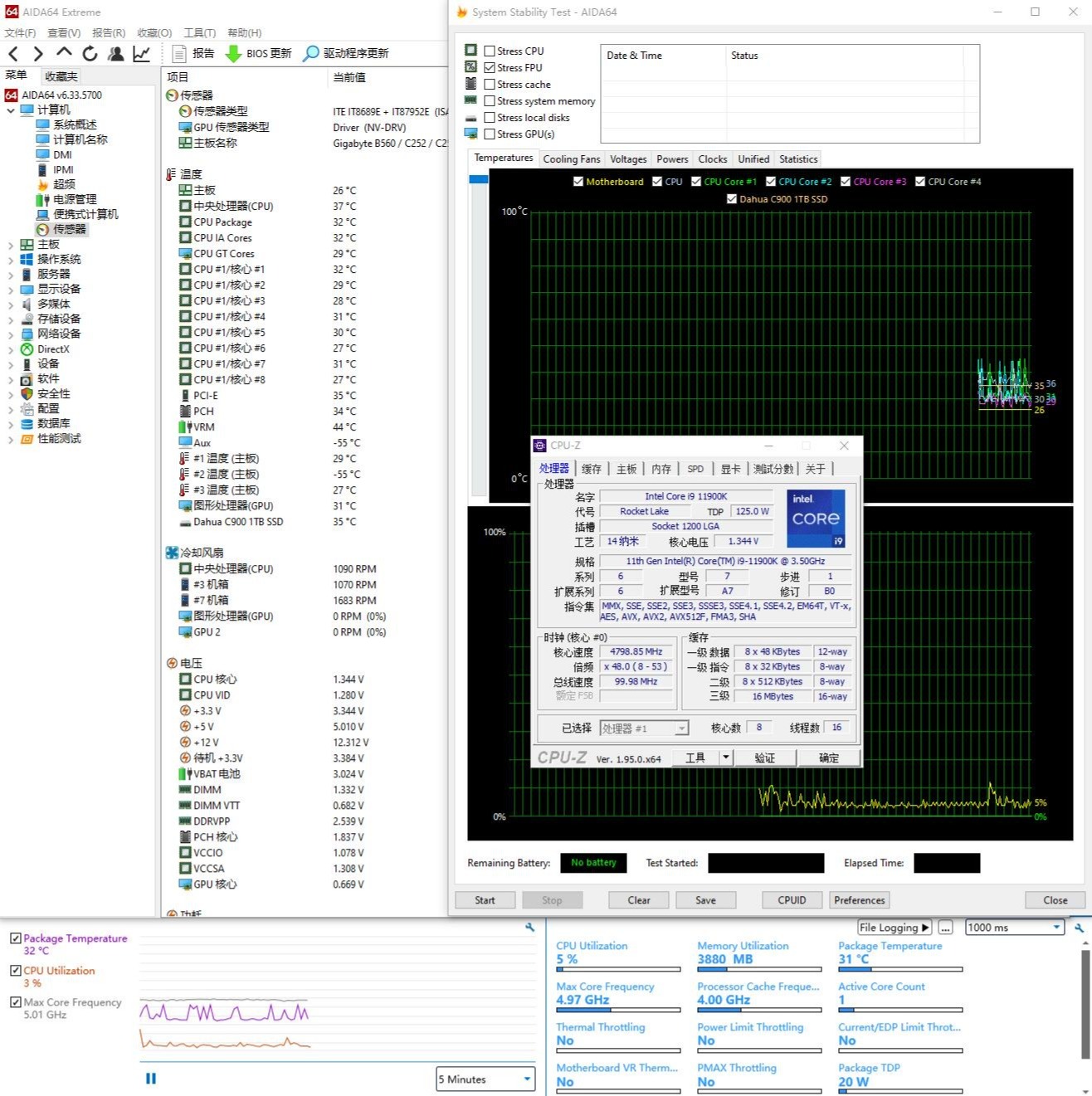Screen dimensions: 1092x1096
Task: Switch to the 收藏夹 favorites tab
Action: coord(61,76)
